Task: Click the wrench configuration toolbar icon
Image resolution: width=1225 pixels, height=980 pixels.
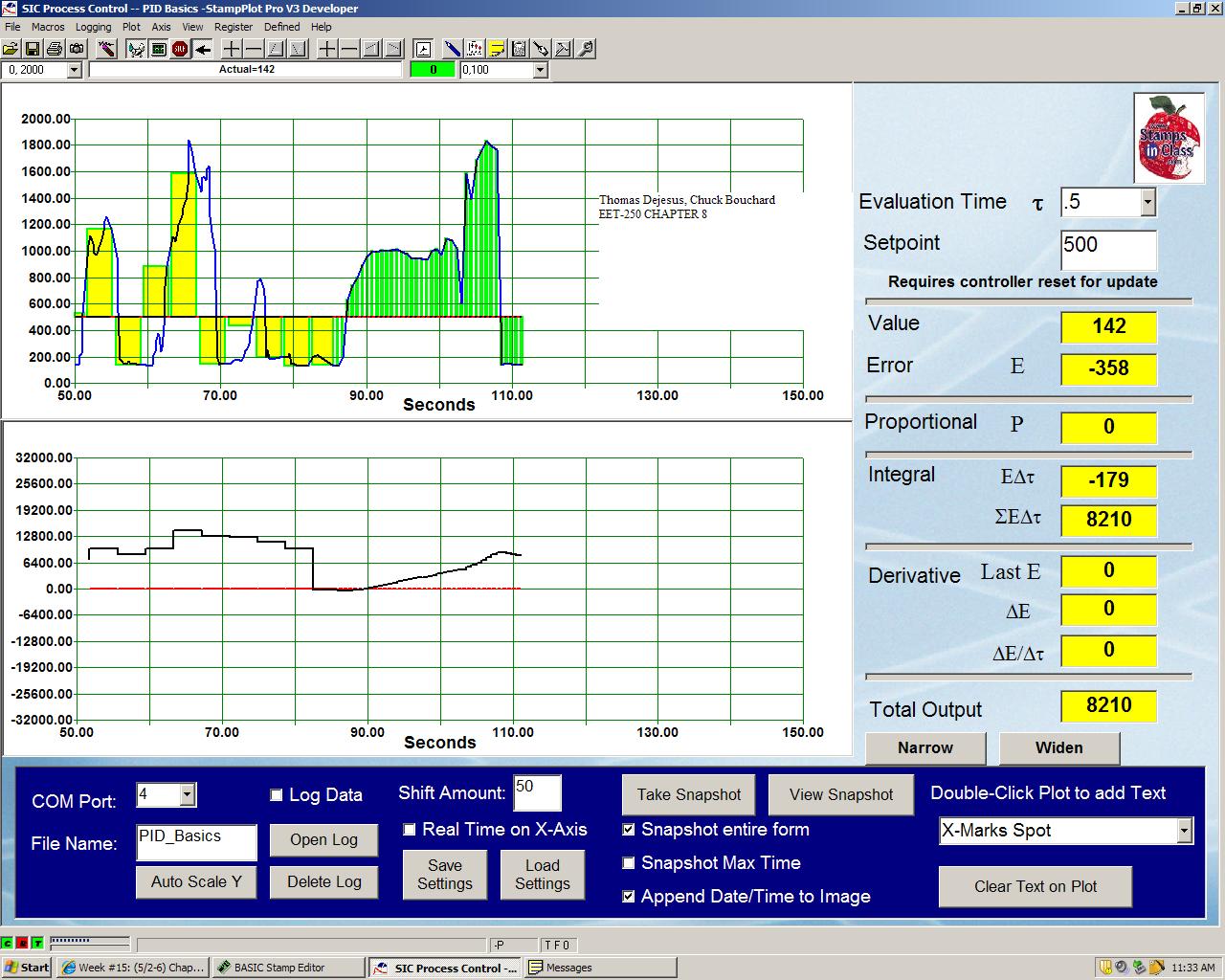Action: 541,48
